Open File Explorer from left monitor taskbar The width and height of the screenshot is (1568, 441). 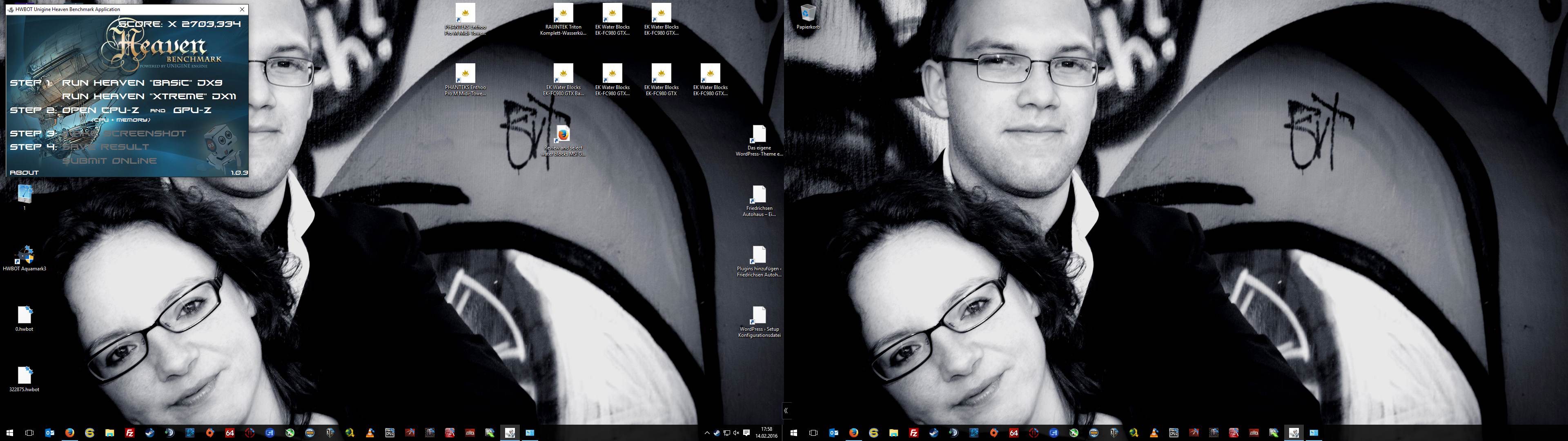click(x=109, y=432)
